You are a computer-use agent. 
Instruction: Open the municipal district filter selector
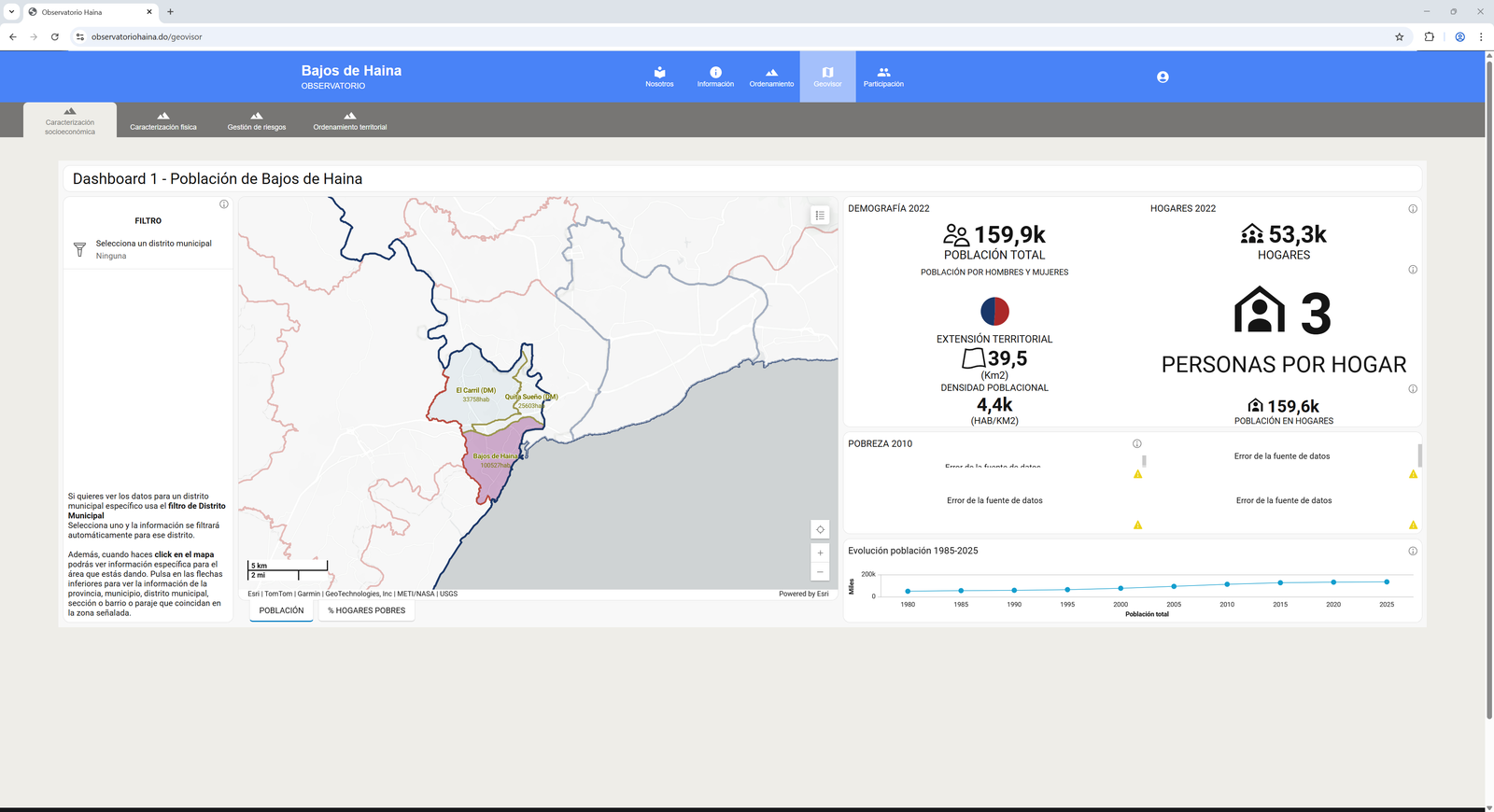click(x=148, y=249)
